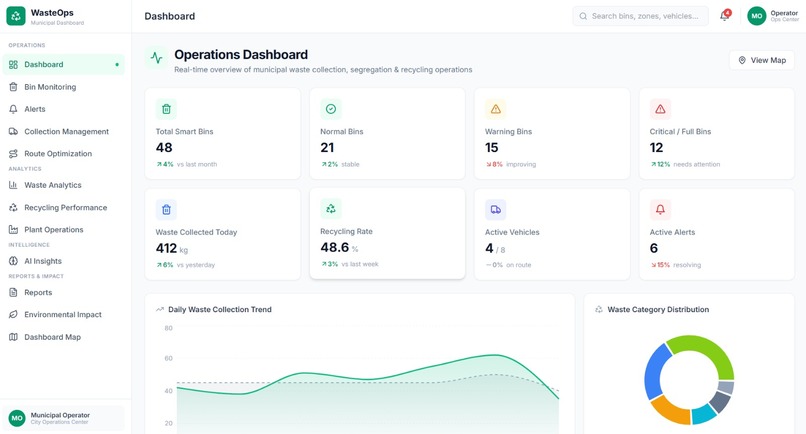Click the WasteOps recycle logo icon
806x434 pixels.
tap(16, 16)
